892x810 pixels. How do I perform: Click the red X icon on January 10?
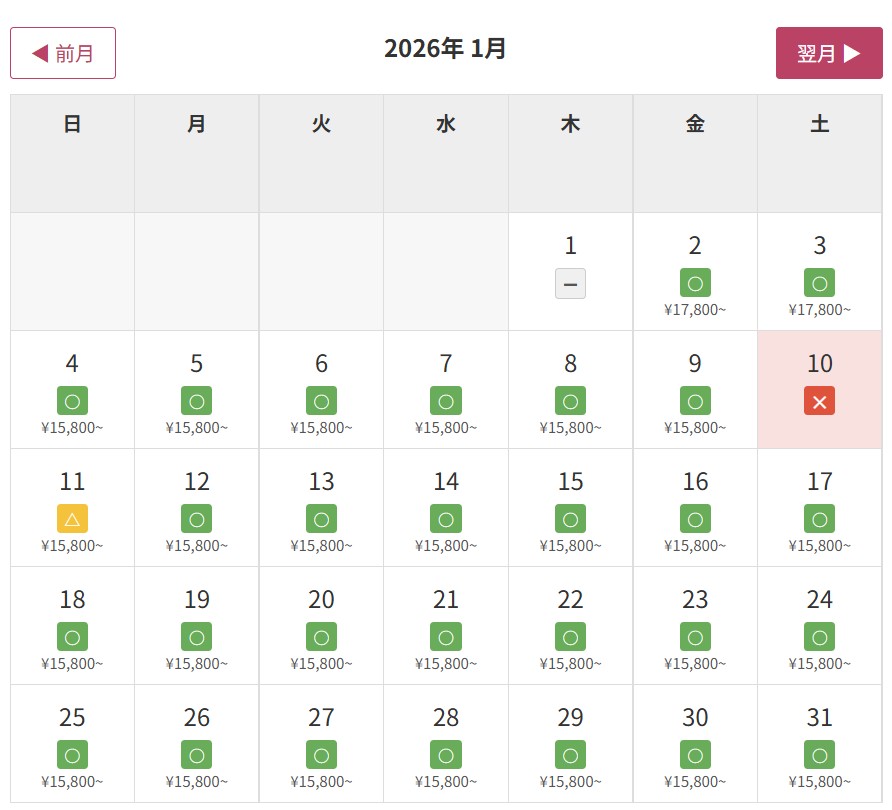tap(819, 401)
